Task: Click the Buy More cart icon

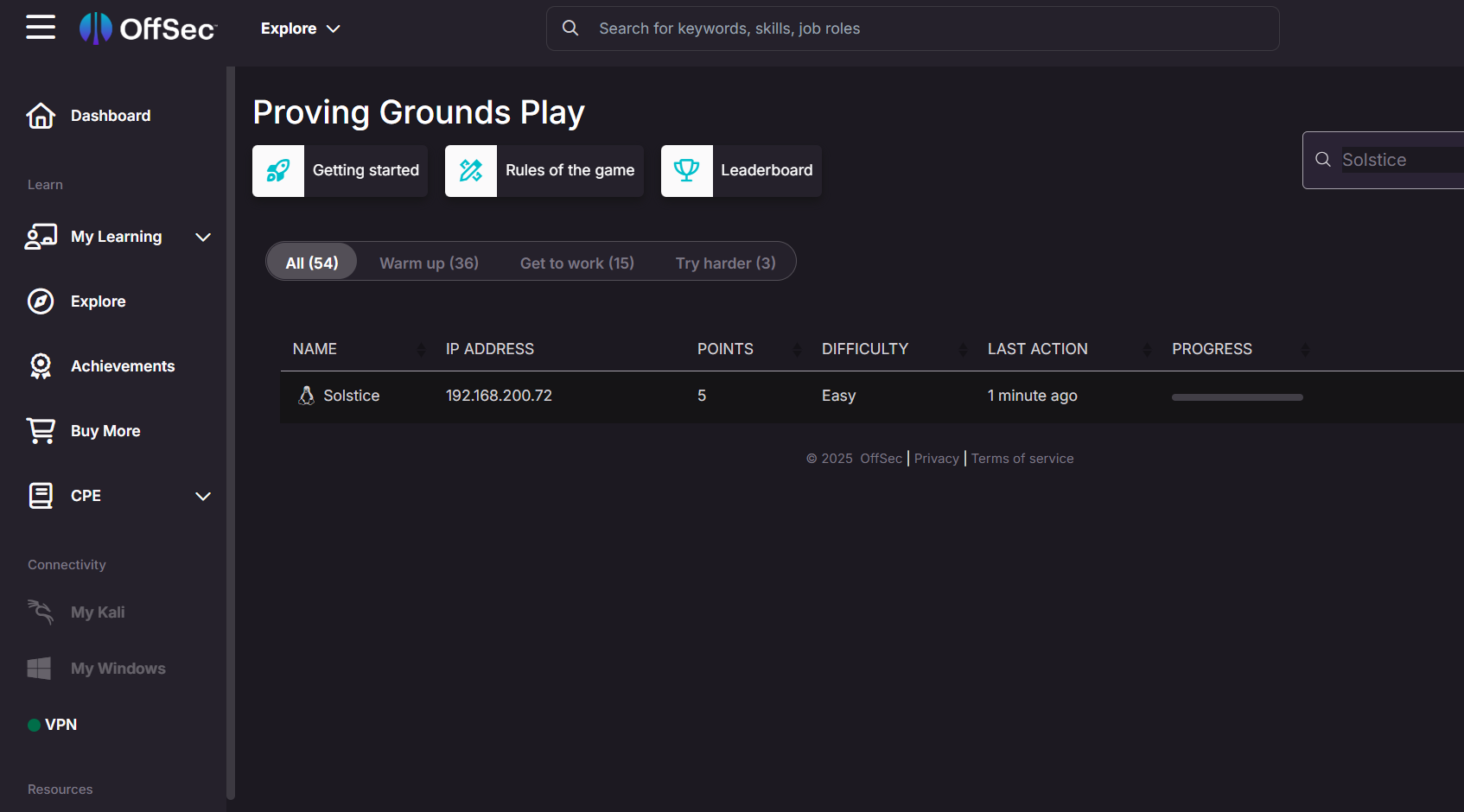Action: (x=41, y=431)
